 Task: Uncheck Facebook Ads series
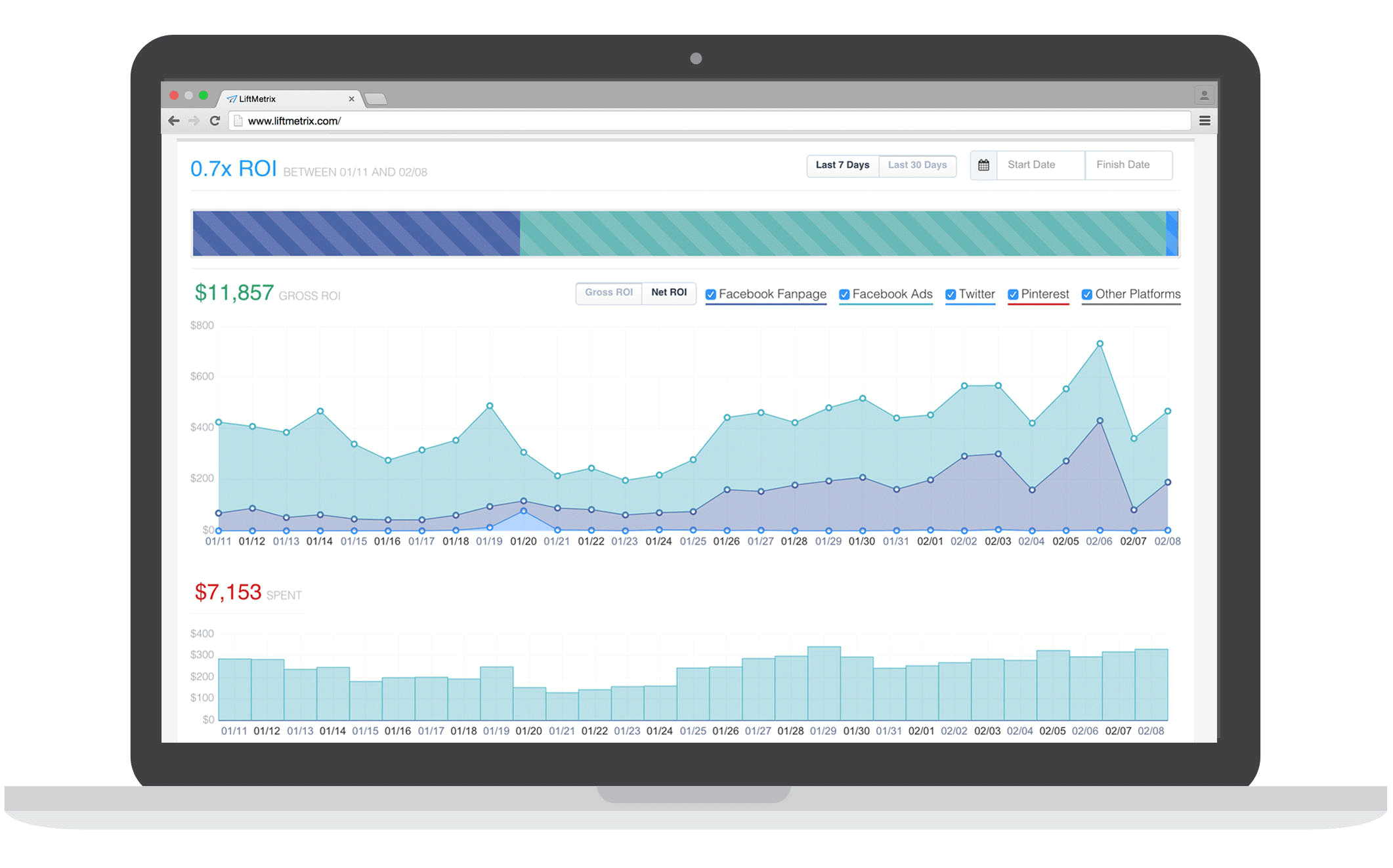[x=844, y=295]
